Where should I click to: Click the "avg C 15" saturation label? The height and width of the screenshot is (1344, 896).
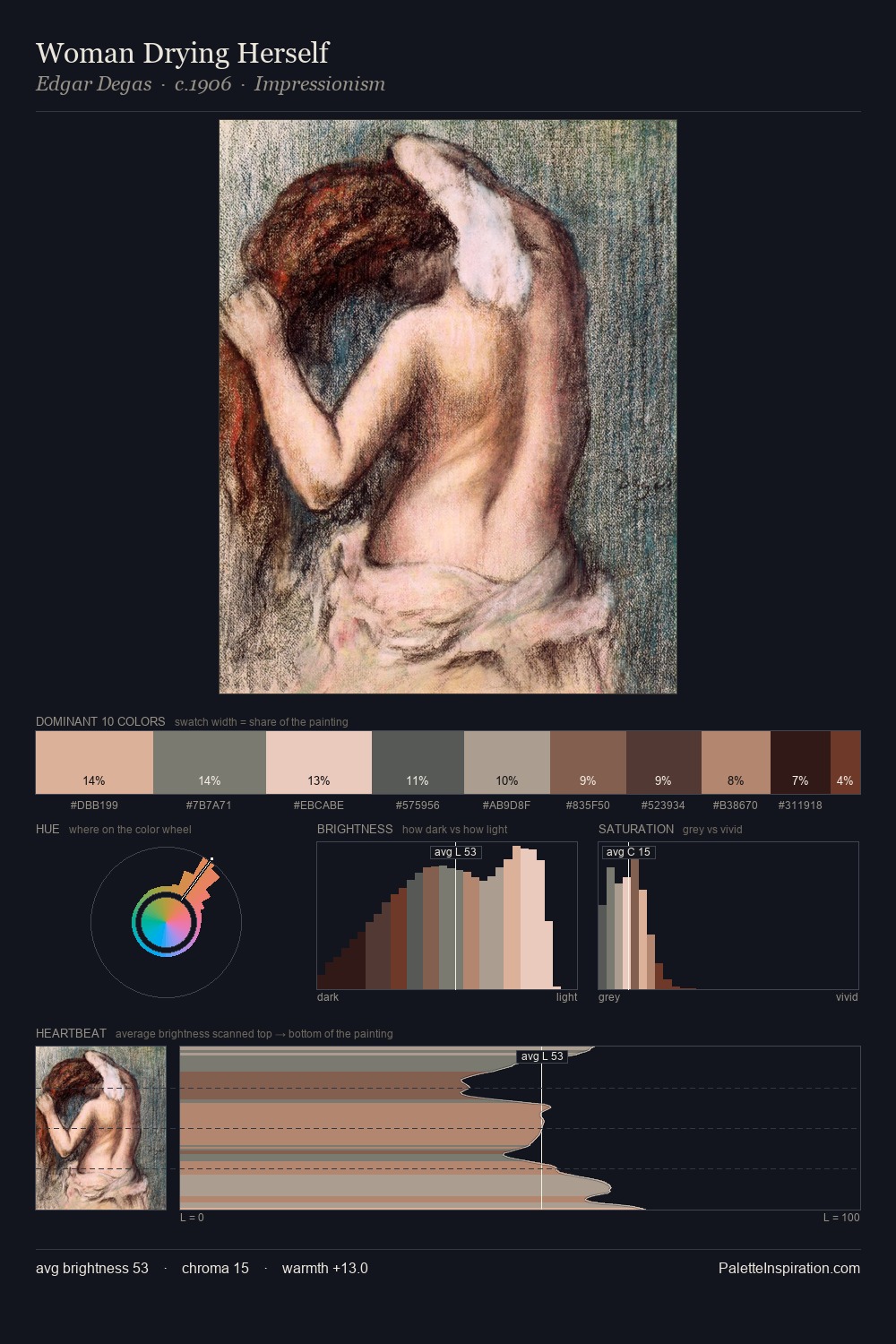[x=628, y=852]
